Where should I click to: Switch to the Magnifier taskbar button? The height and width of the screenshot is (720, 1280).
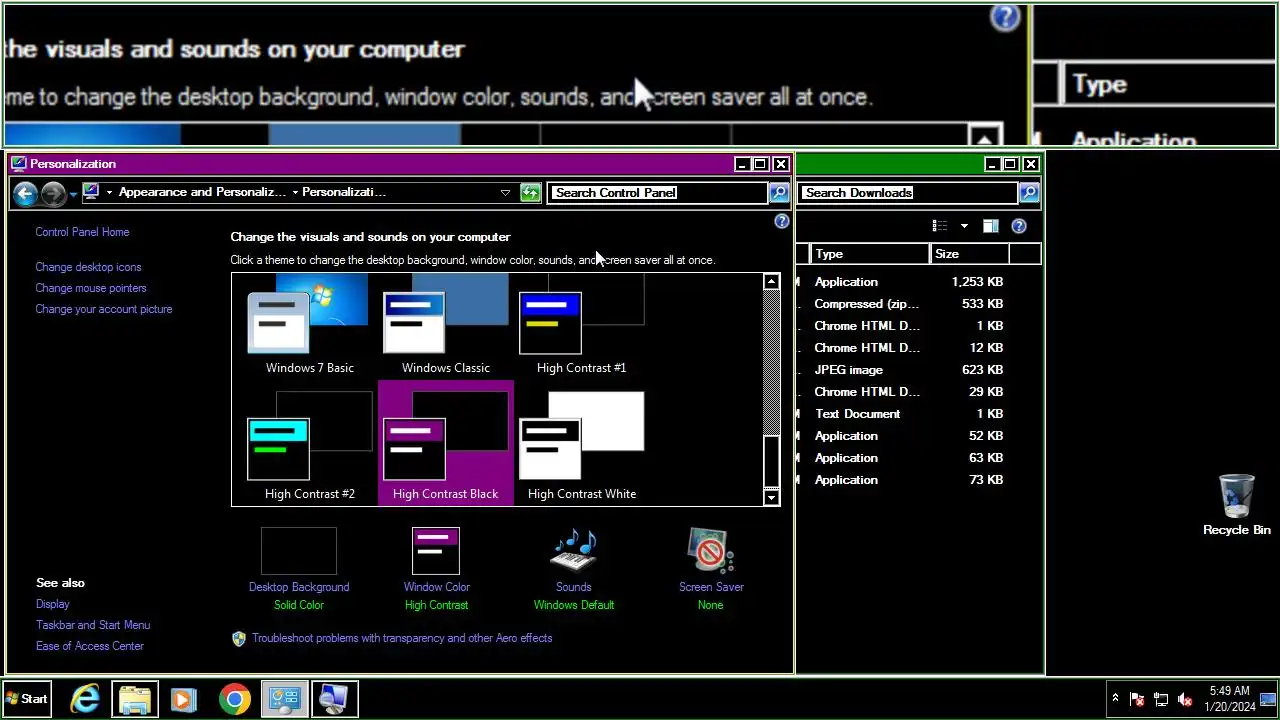point(334,699)
